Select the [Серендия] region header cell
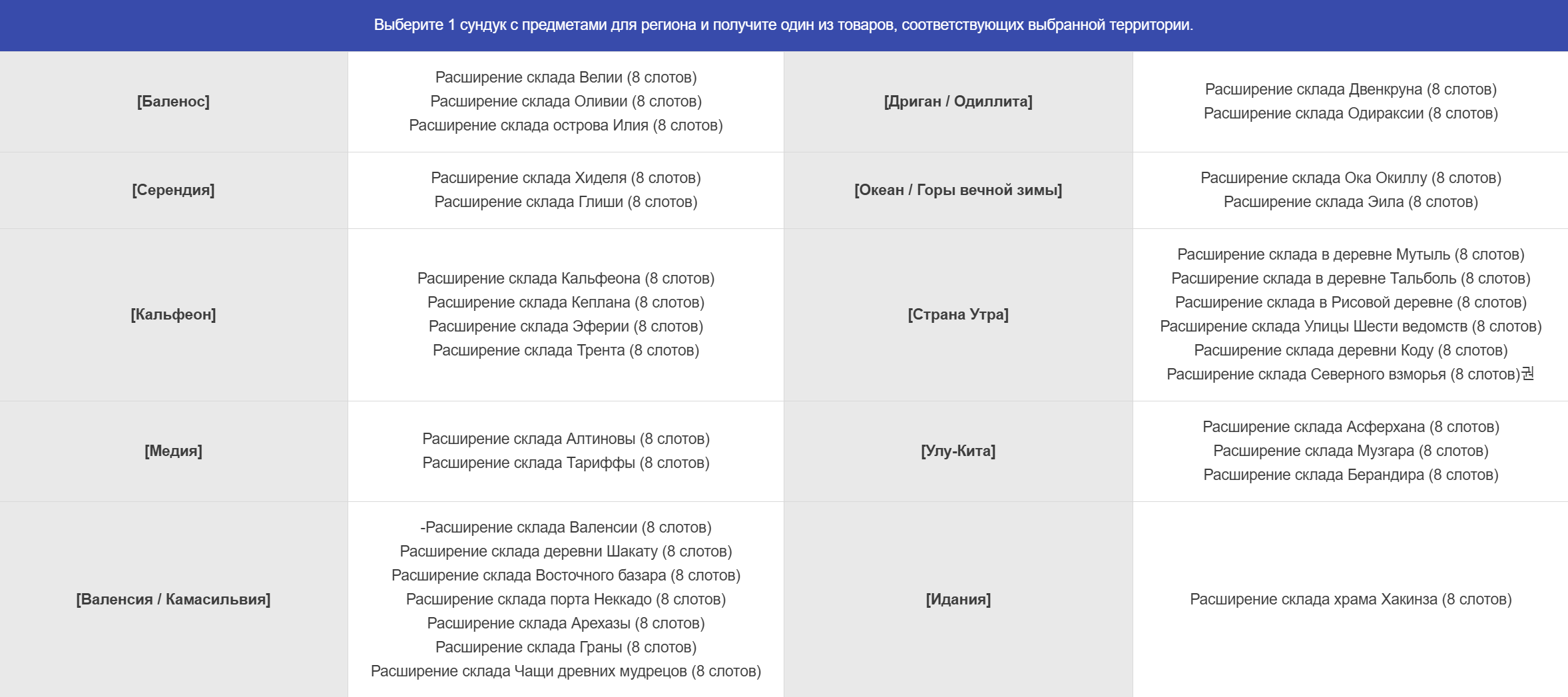The width and height of the screenshot is (1568, 697). (x=173, y=190)
